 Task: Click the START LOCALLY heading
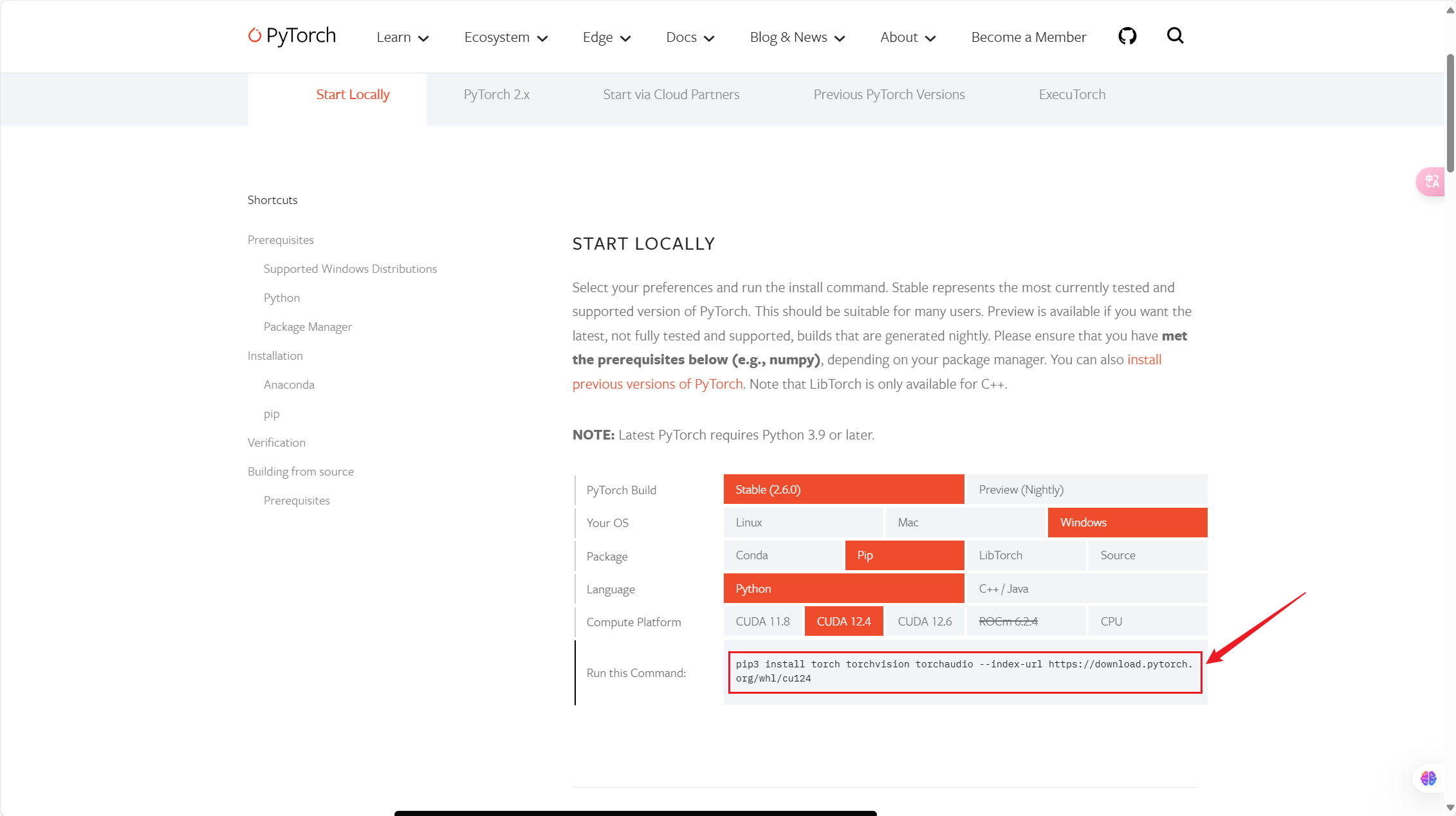click(x=644, y=244)
